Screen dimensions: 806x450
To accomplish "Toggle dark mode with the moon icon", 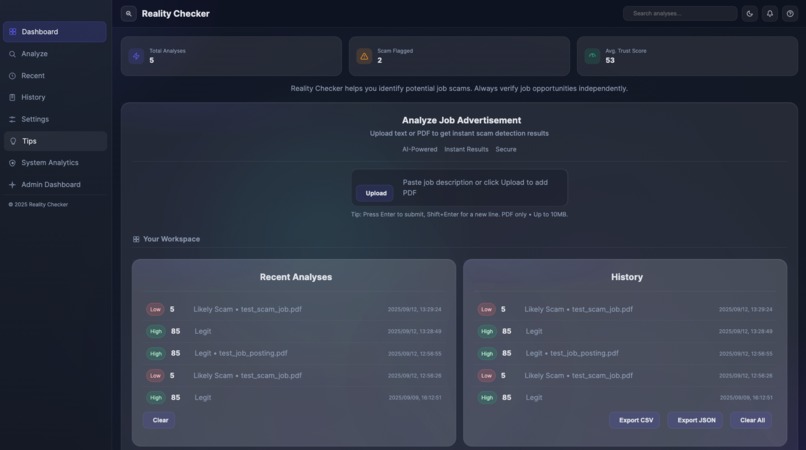I will click(x=749, y=13).
